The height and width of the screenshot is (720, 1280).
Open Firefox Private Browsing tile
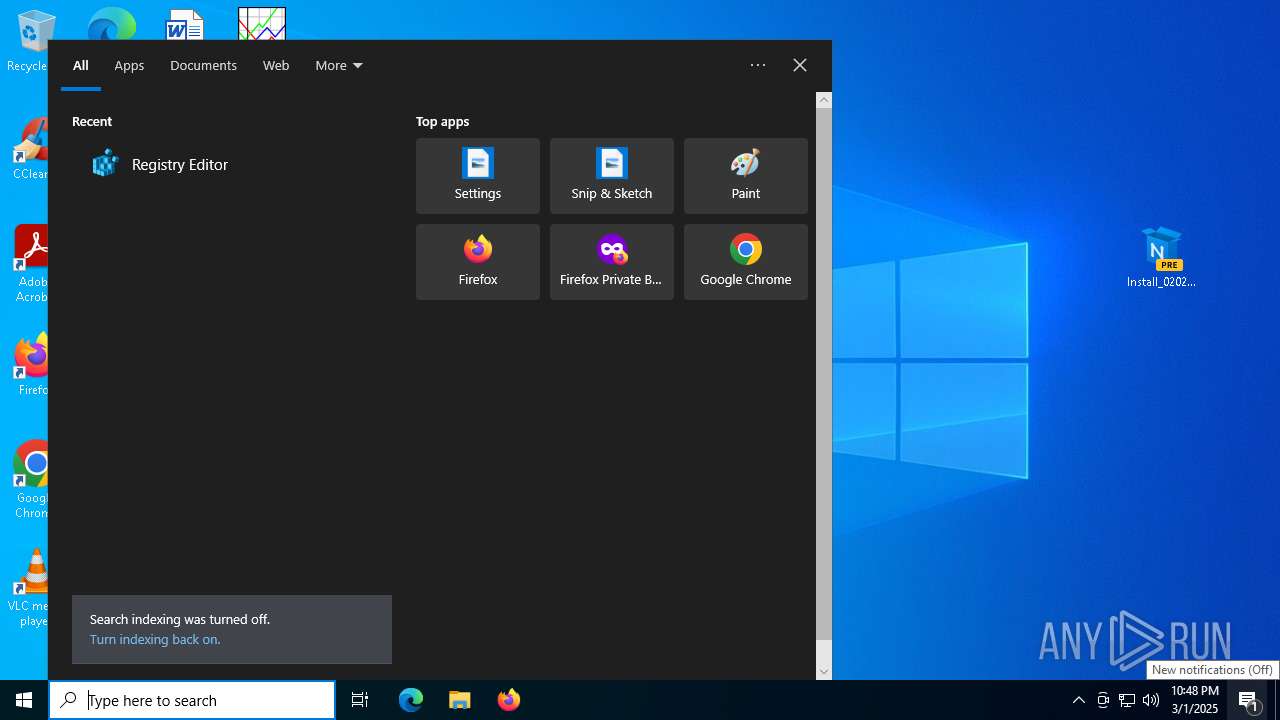point(612,262)
